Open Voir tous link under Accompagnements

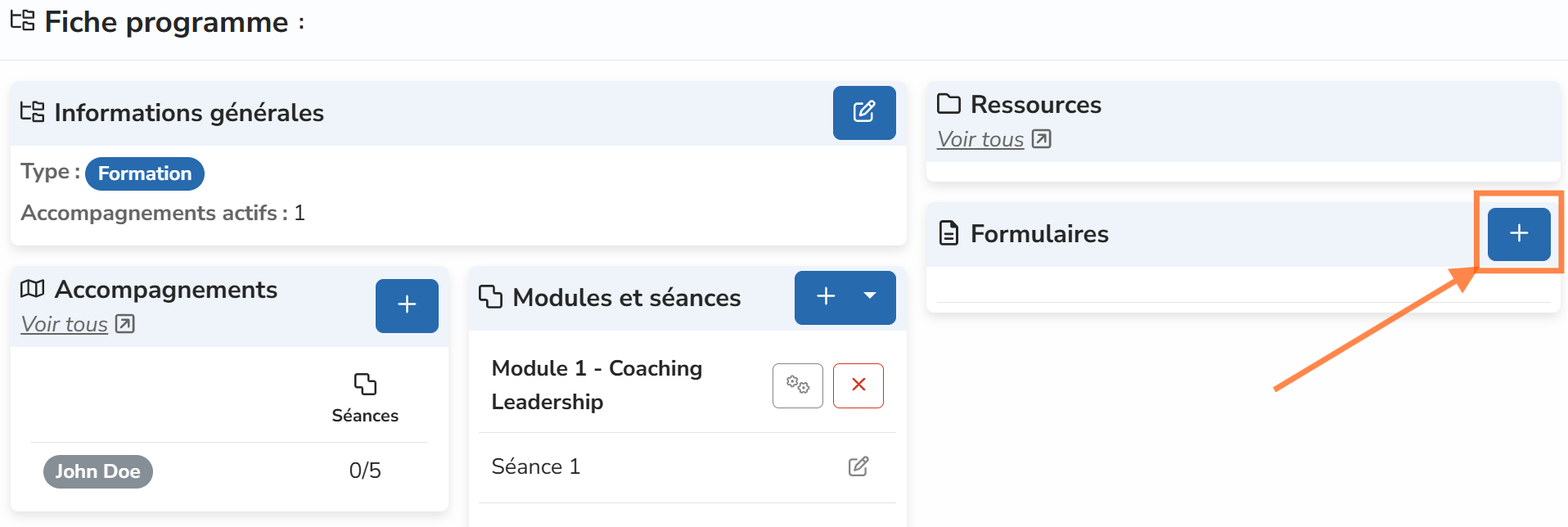[65, 325]
